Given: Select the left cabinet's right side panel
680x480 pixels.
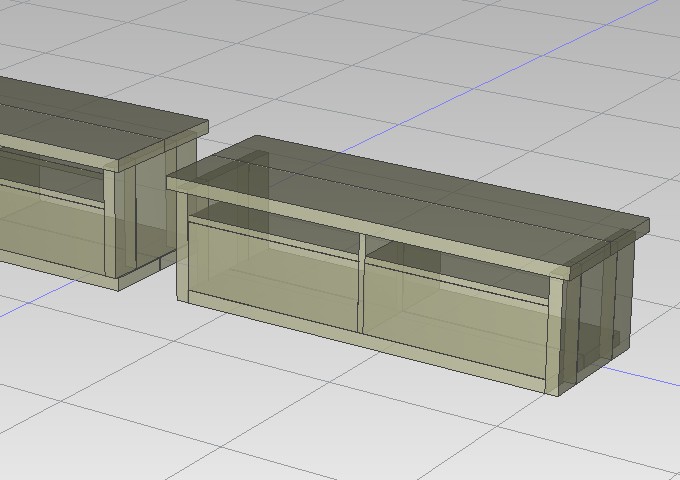Looking at the screenshot, I should (x=150, y=210).
